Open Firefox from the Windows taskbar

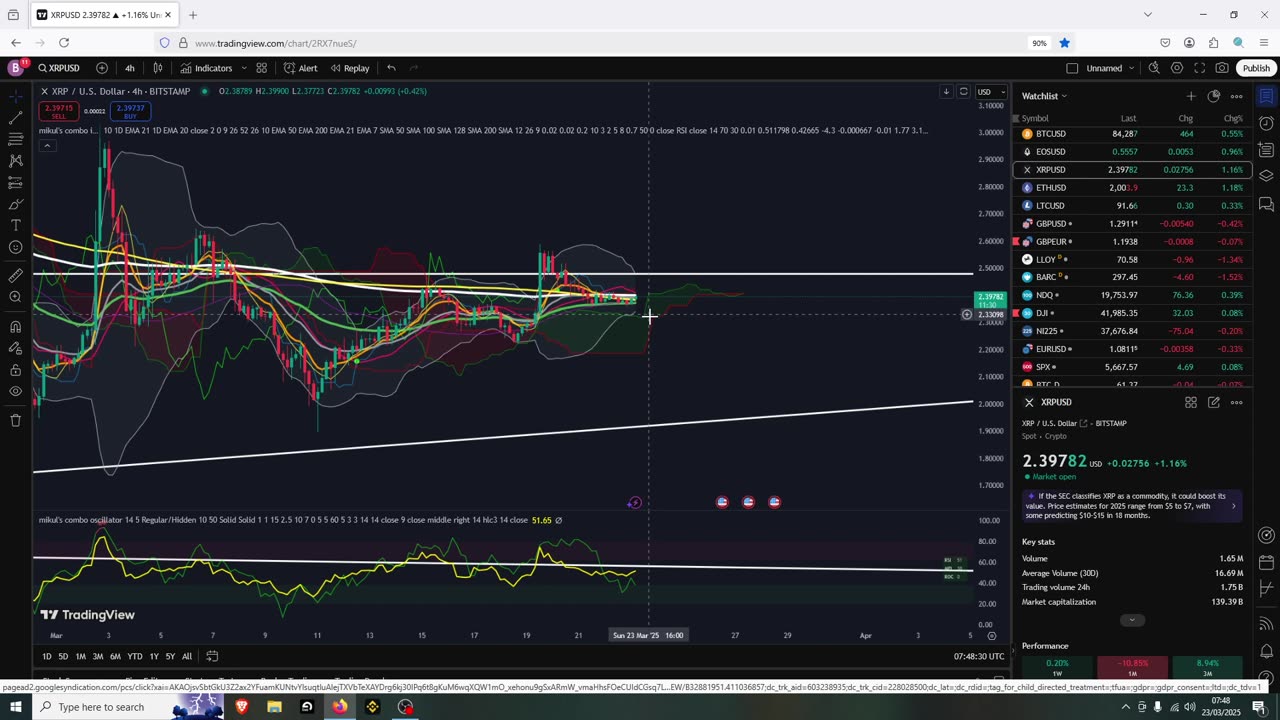pos(340,707)
